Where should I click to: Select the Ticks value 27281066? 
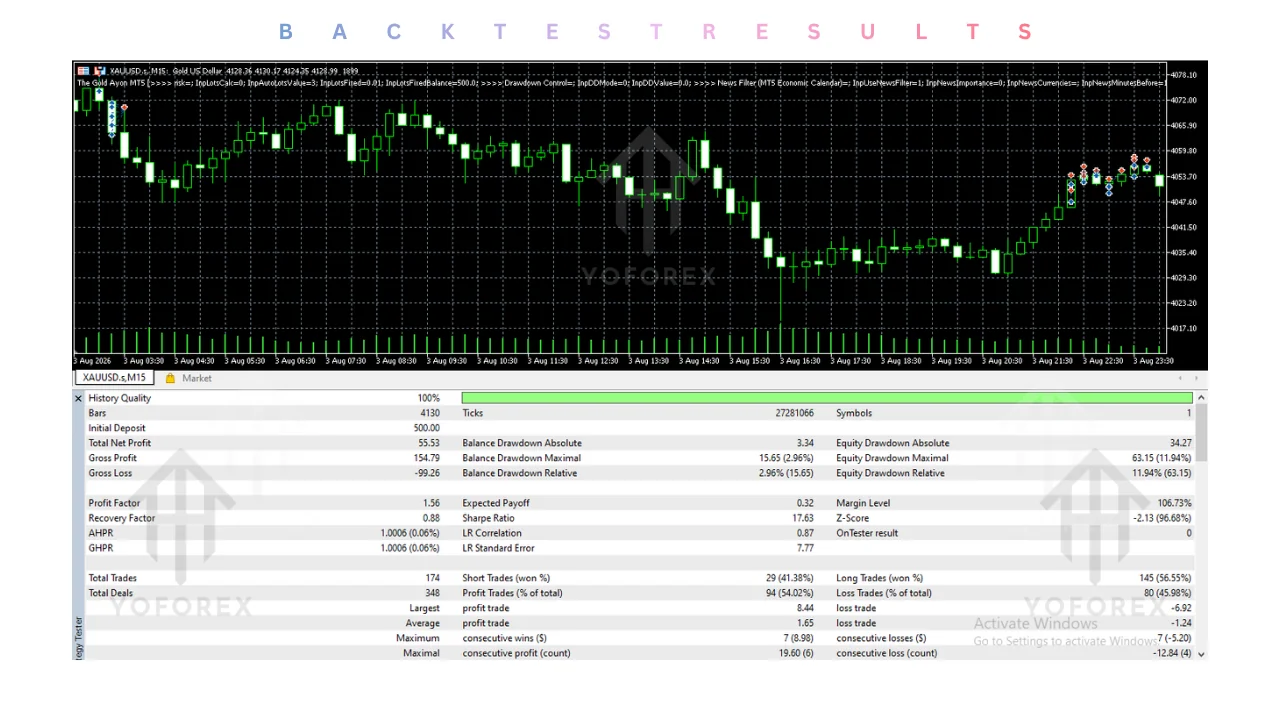795,413
